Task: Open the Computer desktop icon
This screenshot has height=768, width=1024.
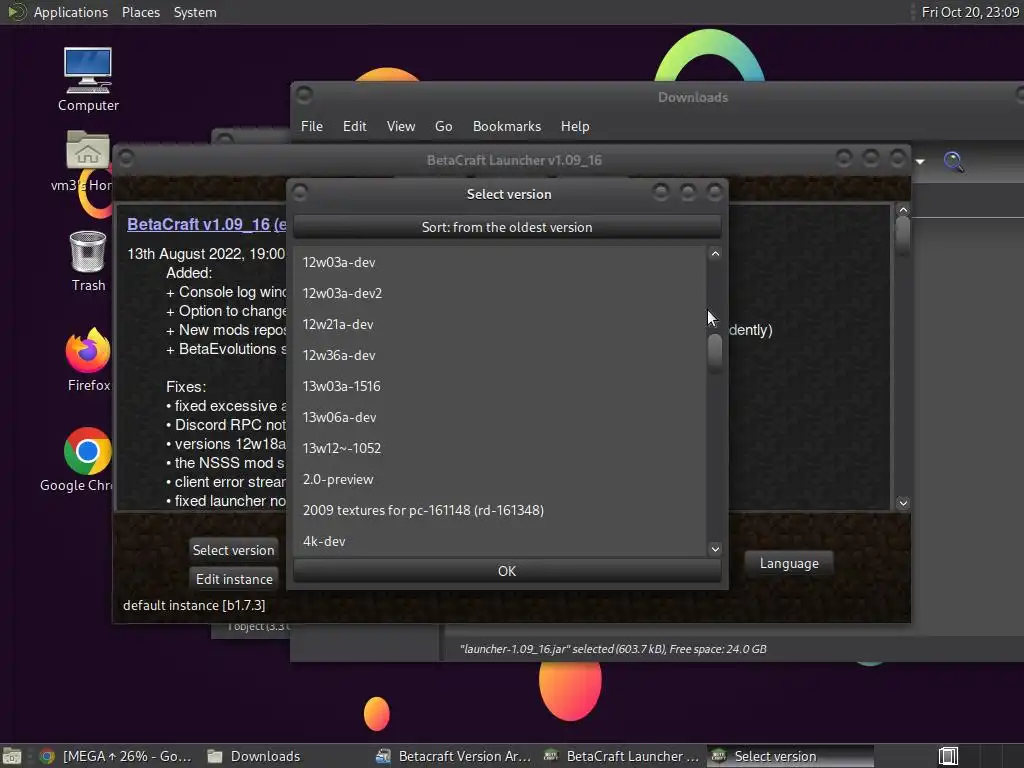Action: click(88, 80)
